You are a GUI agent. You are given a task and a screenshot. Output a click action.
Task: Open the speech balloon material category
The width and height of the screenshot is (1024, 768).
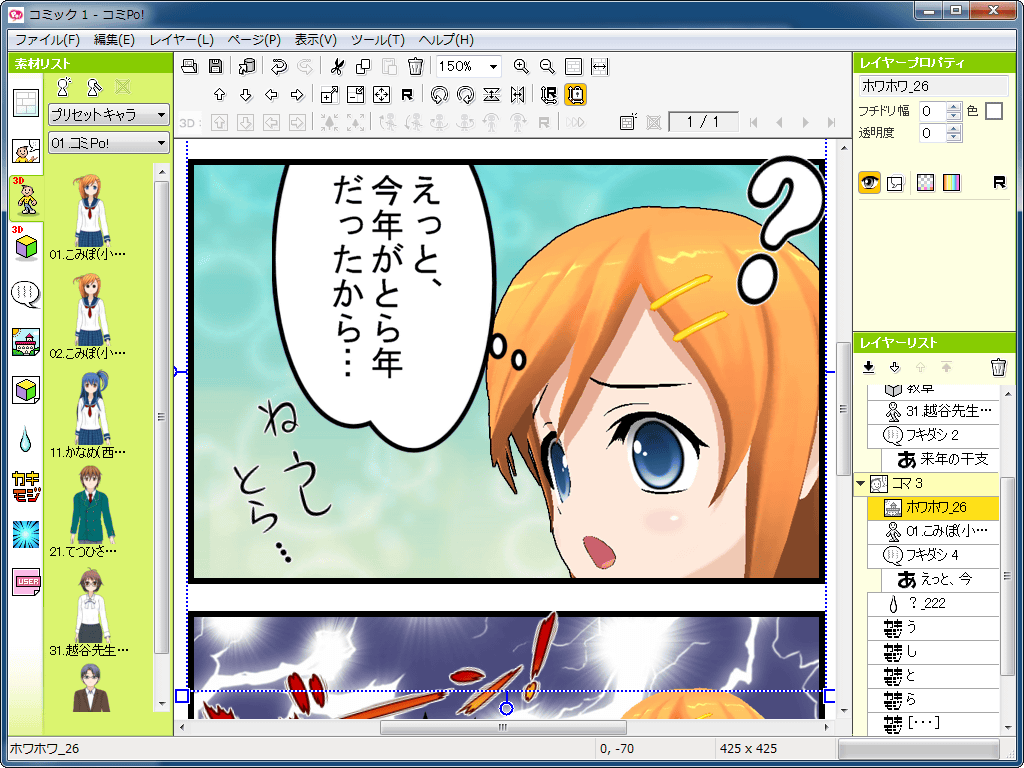(x=26, y=295)
